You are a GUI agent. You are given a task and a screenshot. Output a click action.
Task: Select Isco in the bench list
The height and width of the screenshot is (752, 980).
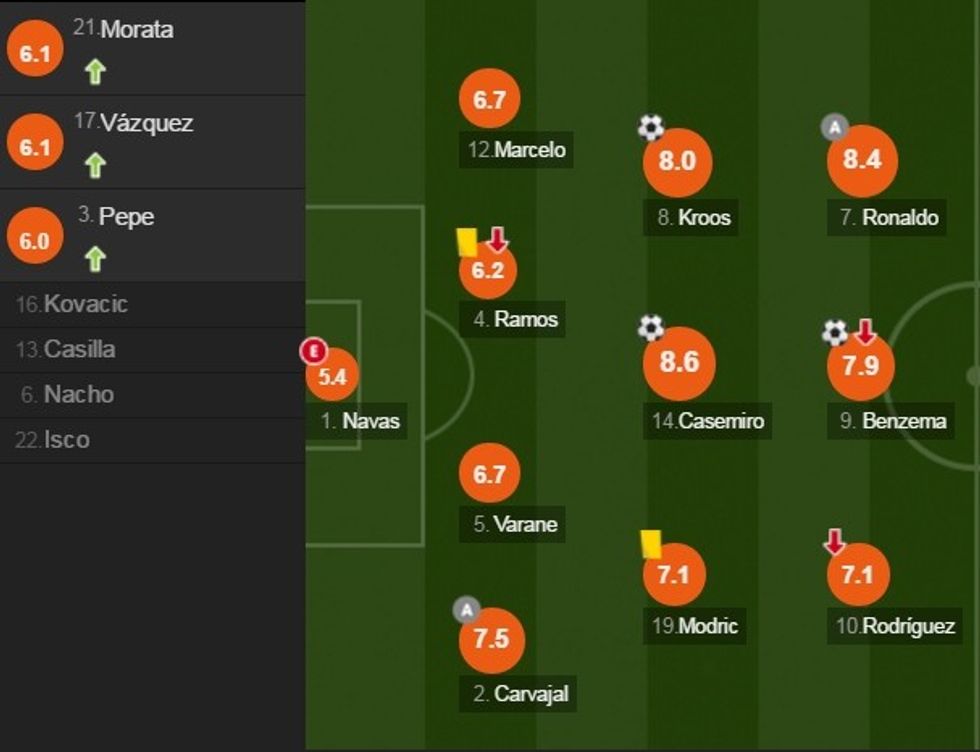[x=66, y=439]
